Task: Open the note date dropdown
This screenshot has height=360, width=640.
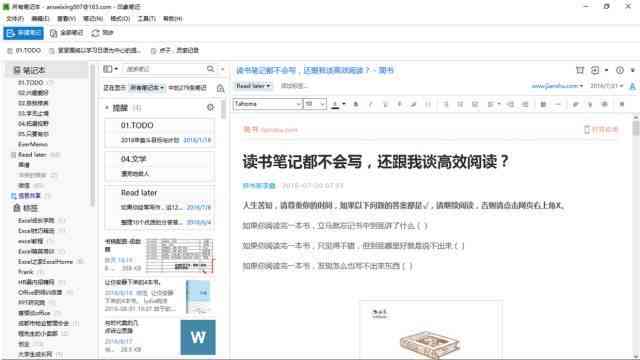Action: tap(607, 86)
